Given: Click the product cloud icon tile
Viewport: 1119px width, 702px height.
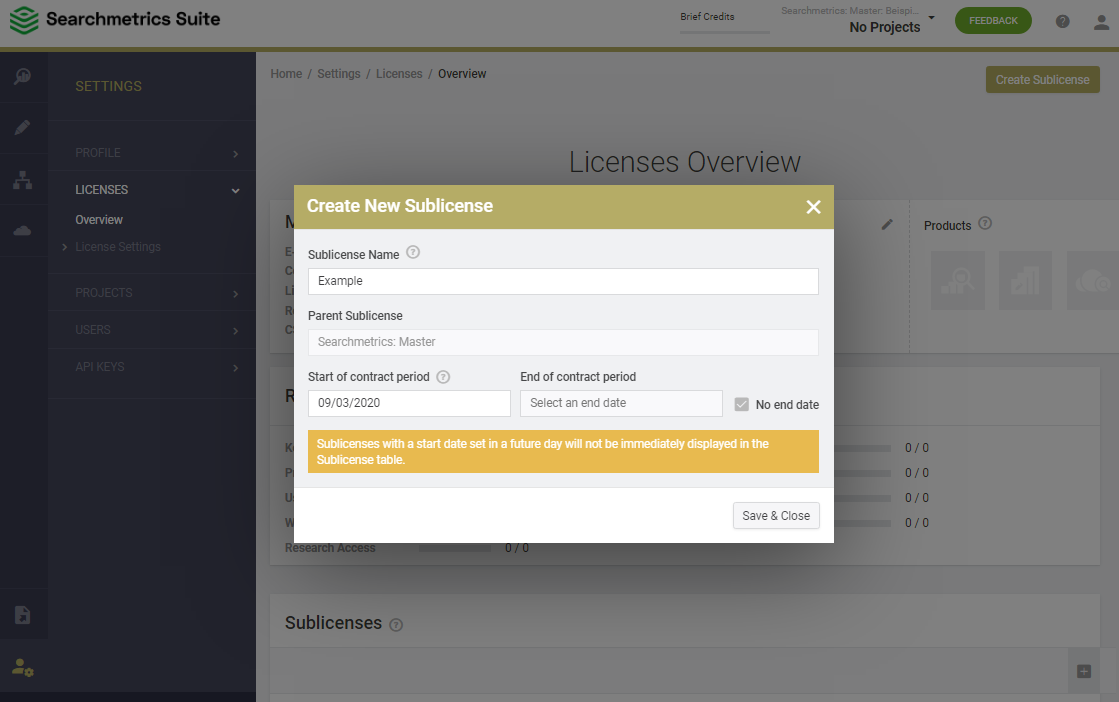Looking at the screenshot, I should (1093, 280).
